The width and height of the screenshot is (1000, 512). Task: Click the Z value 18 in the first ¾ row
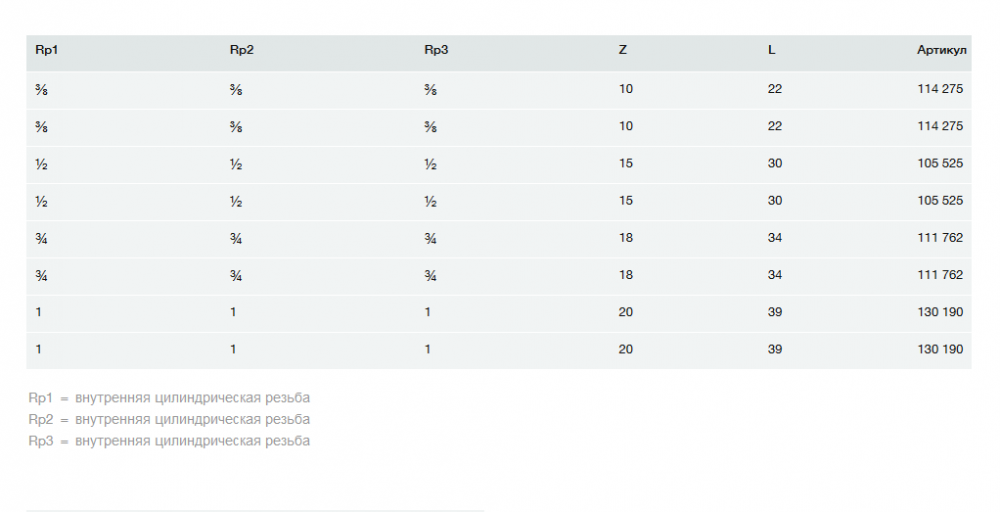[626, 238]
